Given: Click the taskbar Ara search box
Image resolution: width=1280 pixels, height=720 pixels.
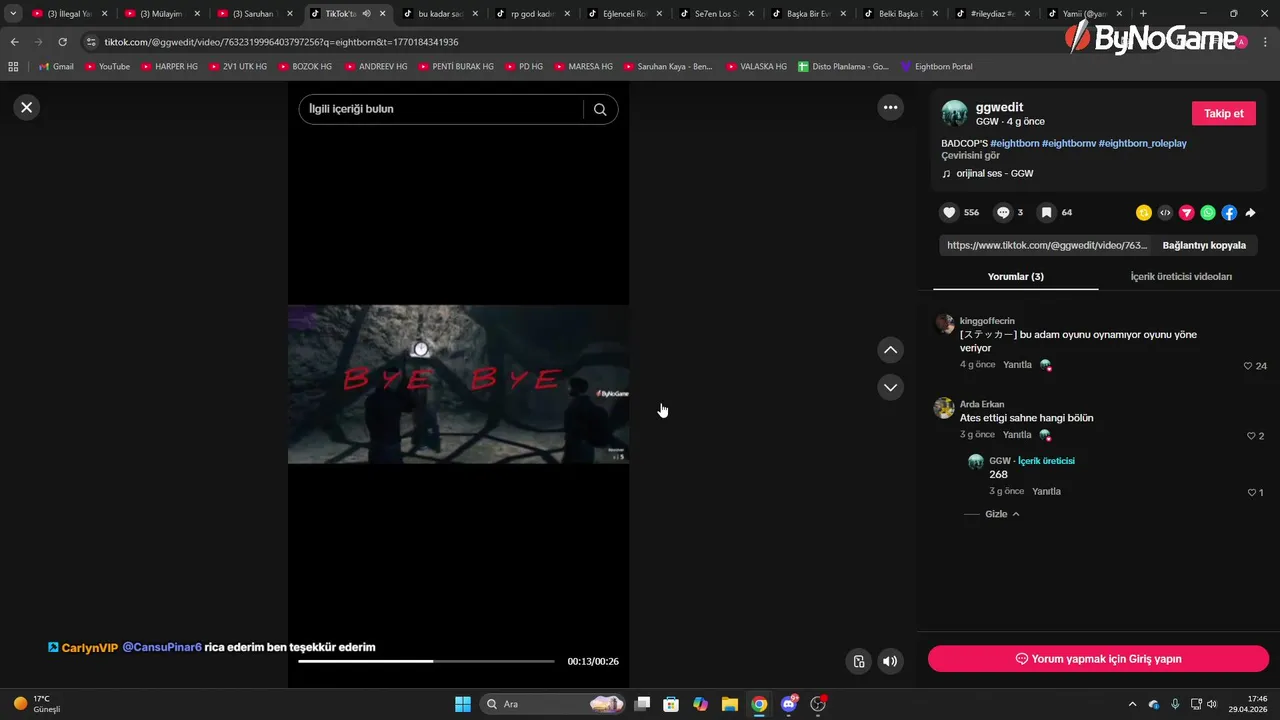Looking at the screenshot, I should click(552, 704).
